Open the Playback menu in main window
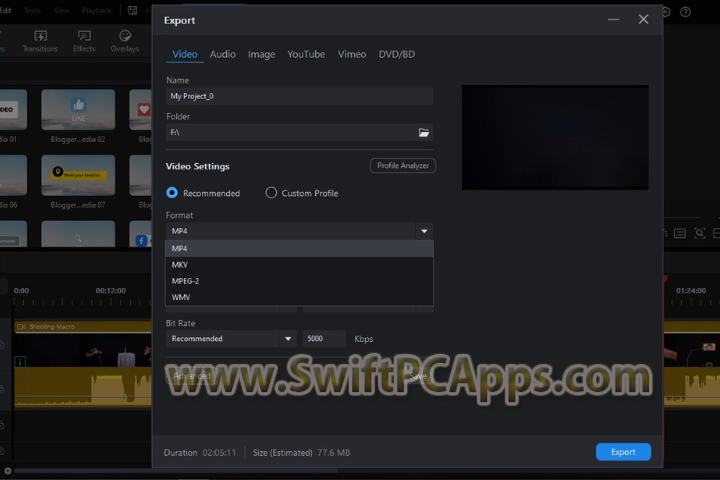 tap(96, 10)
